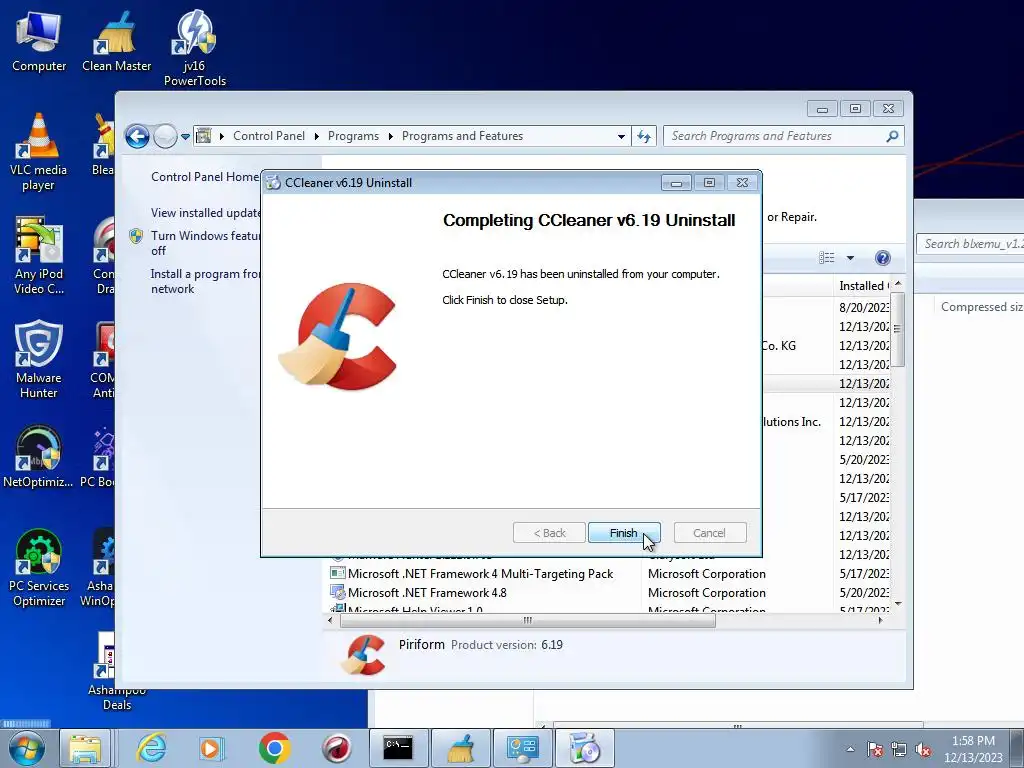
Task: Click the Search blxemu field in the rear window
Action: 970,244
